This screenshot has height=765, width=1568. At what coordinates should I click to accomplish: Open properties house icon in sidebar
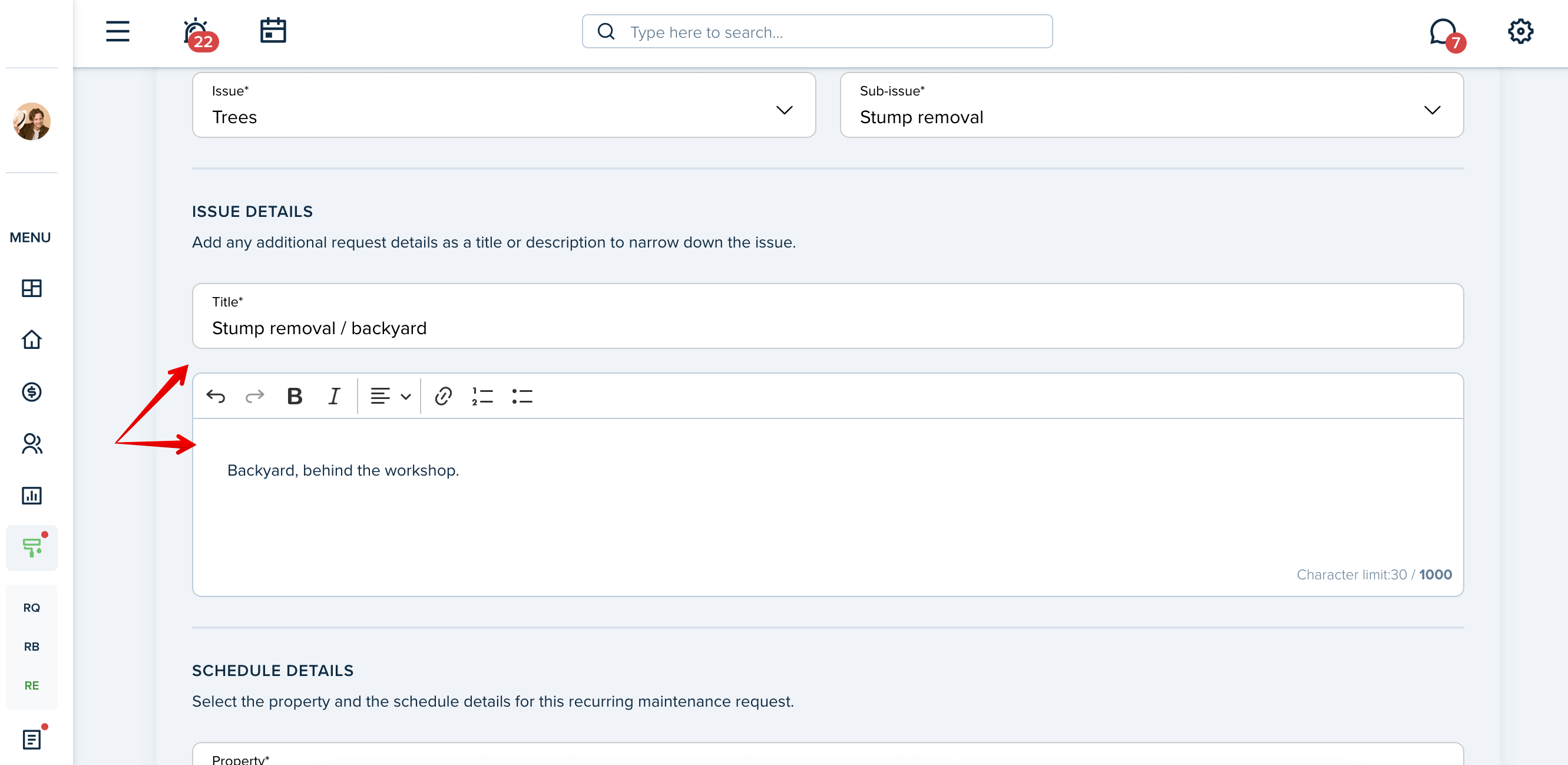coord(32,339)
